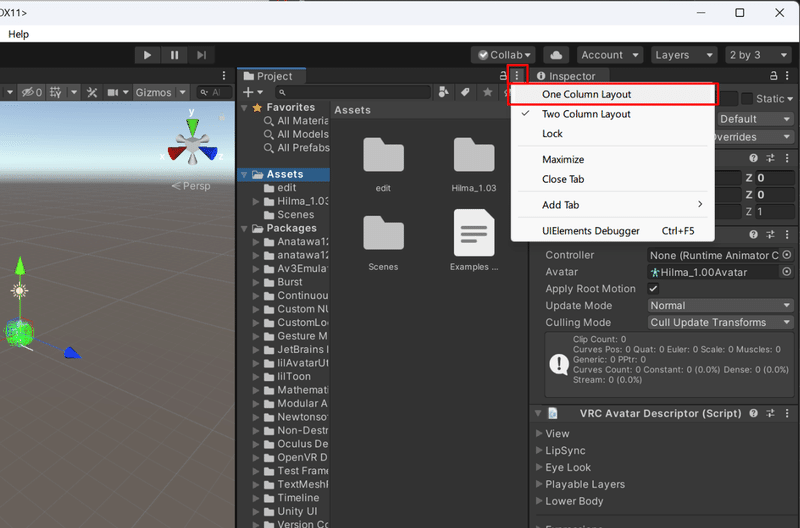Click the component editor tools icon

pos(92,92)
